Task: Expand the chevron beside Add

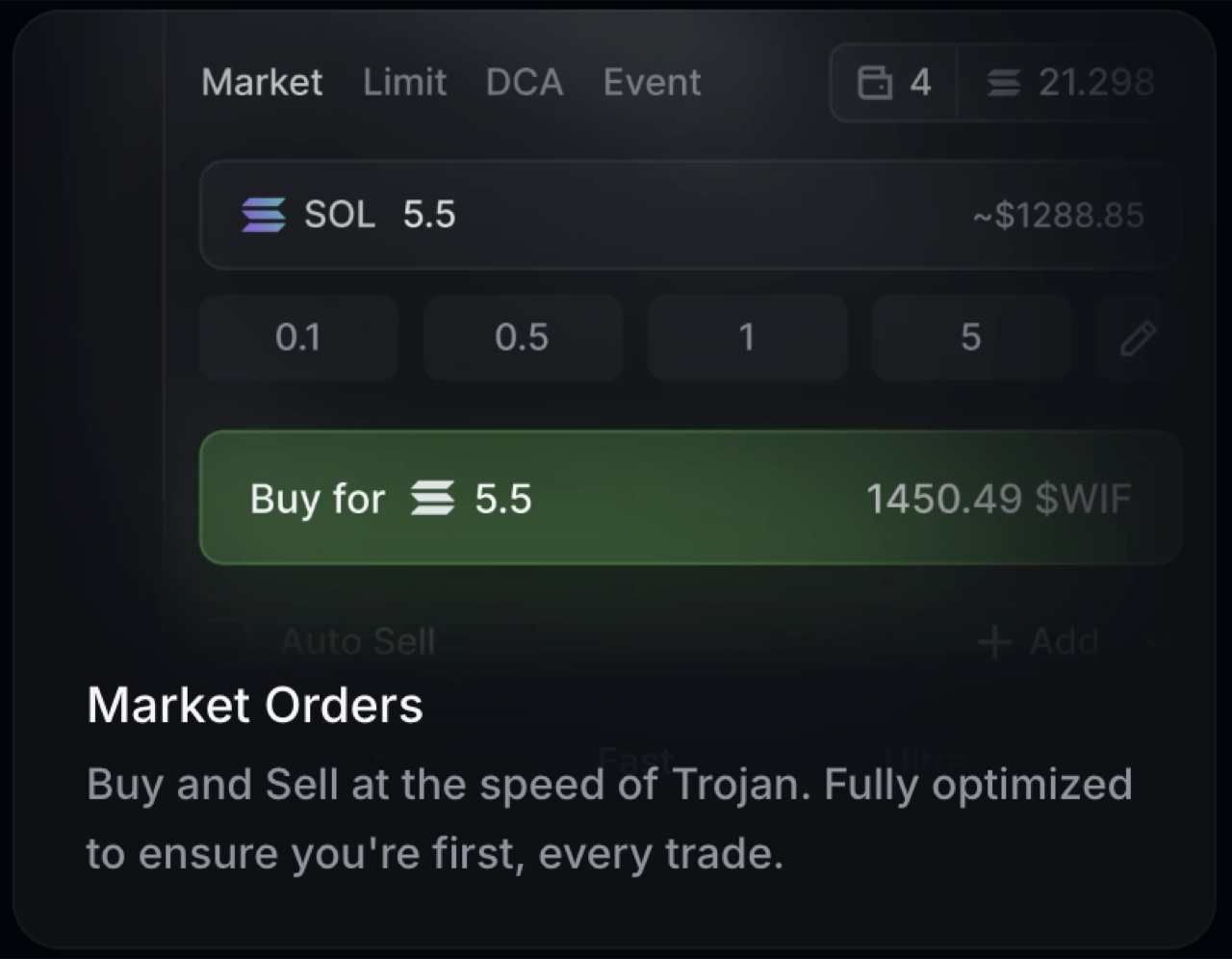Action: click(x=1152, y=641)
